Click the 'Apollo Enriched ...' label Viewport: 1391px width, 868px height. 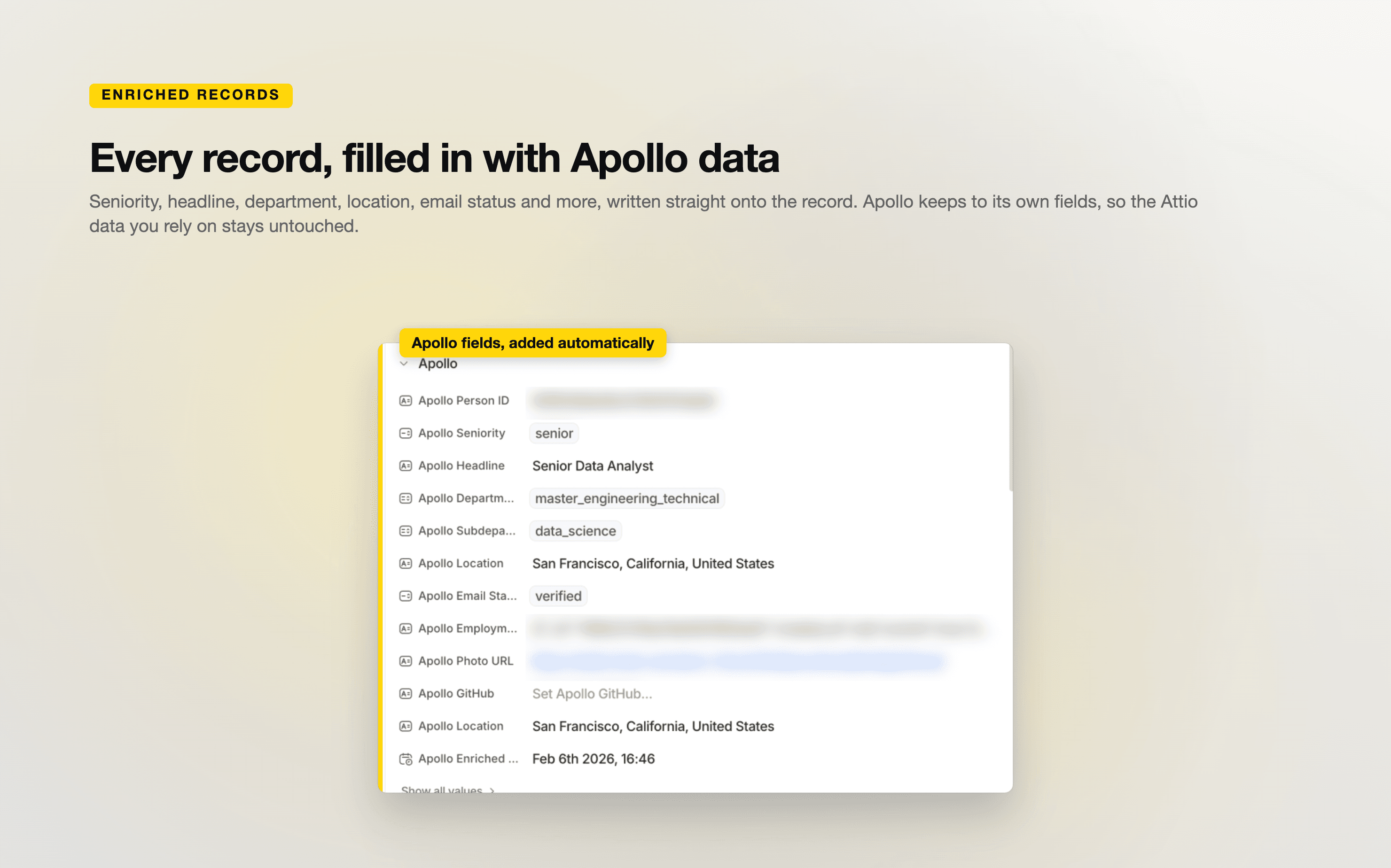click(x=468, y=759)
